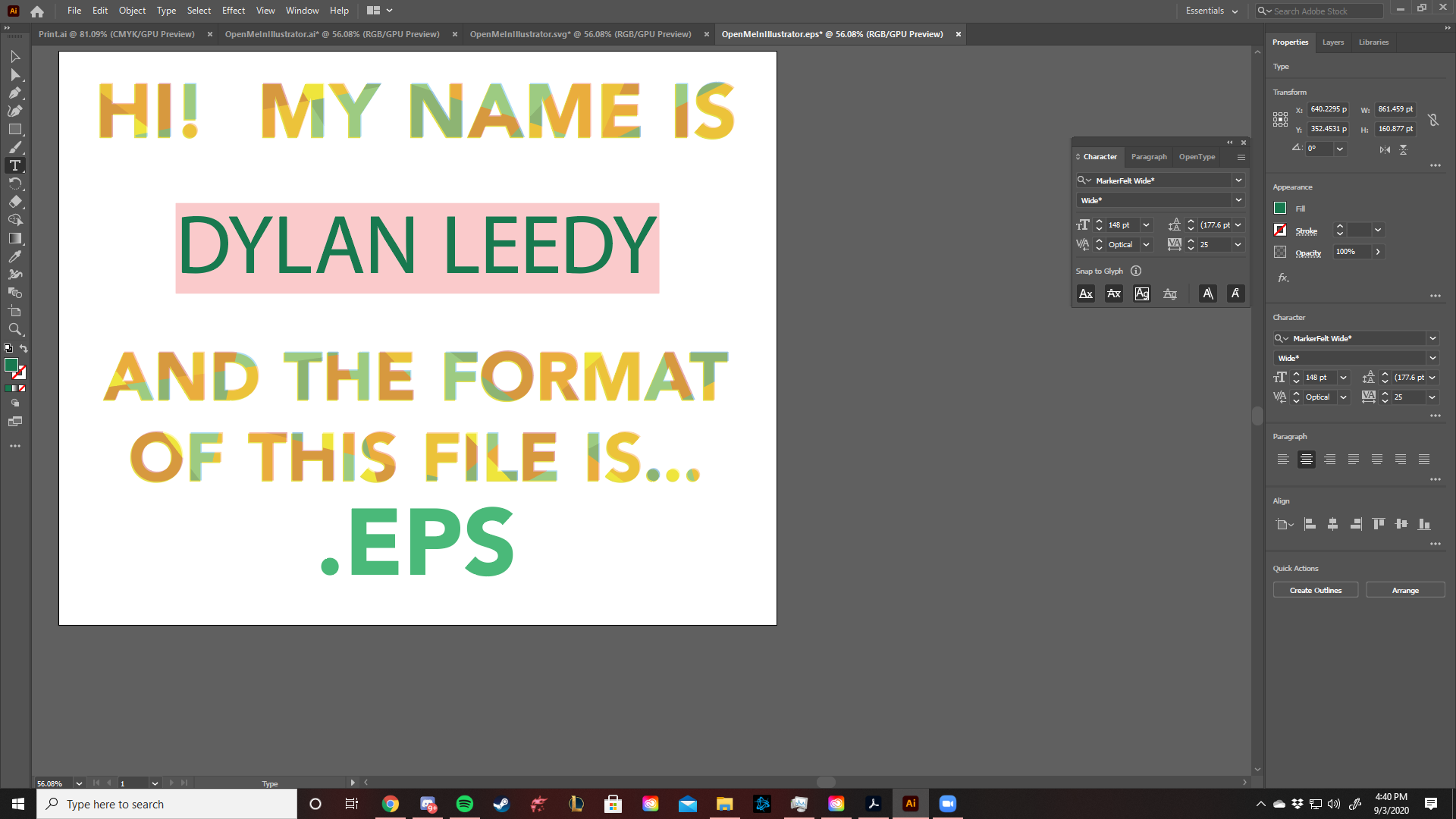This screenshot has height=819, width=1456.
Task: Switch to the Layers panel tab
Action: pyautogui.click(x=1332, y=42)
